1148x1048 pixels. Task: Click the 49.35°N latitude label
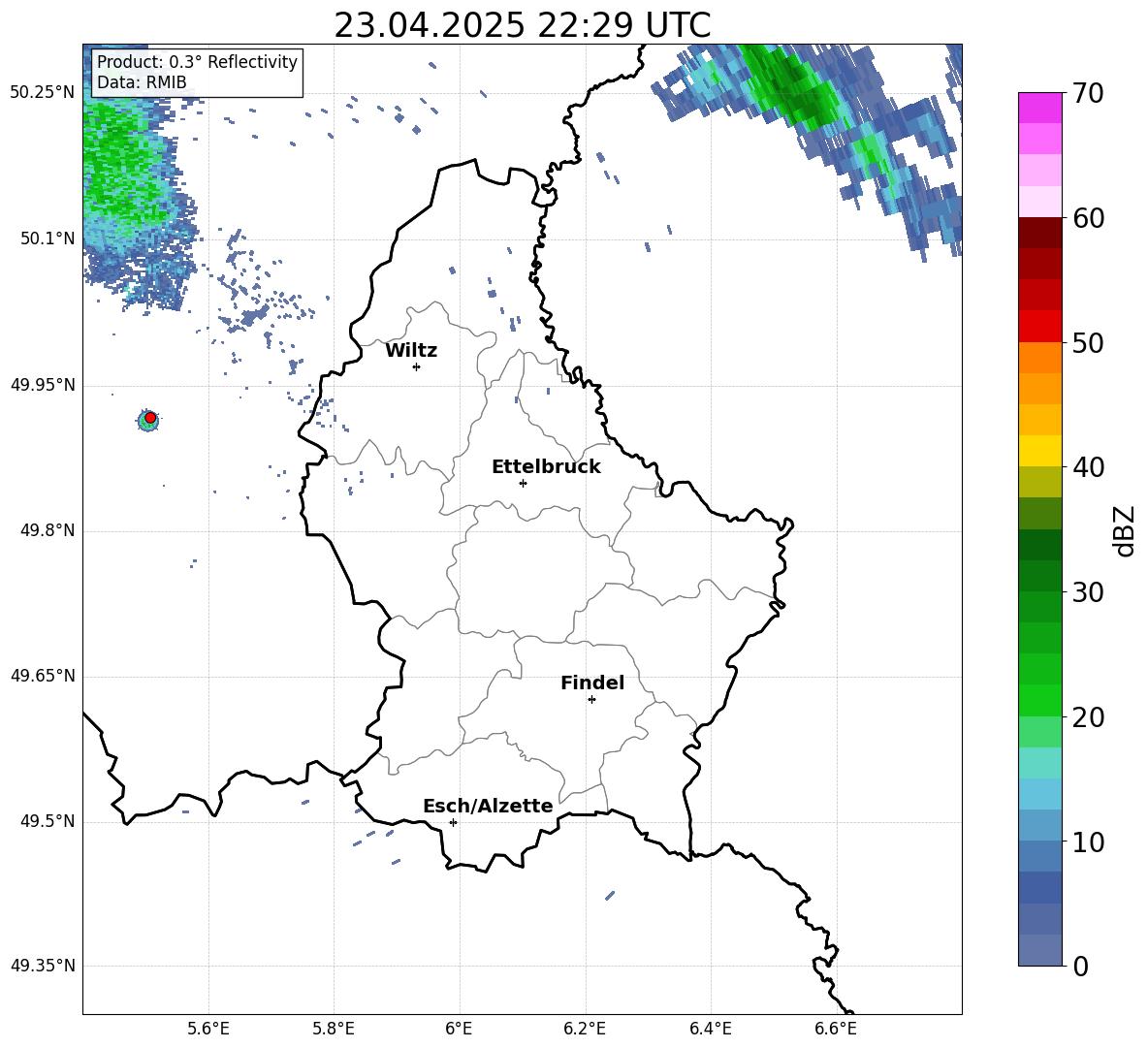click(43, 966)
